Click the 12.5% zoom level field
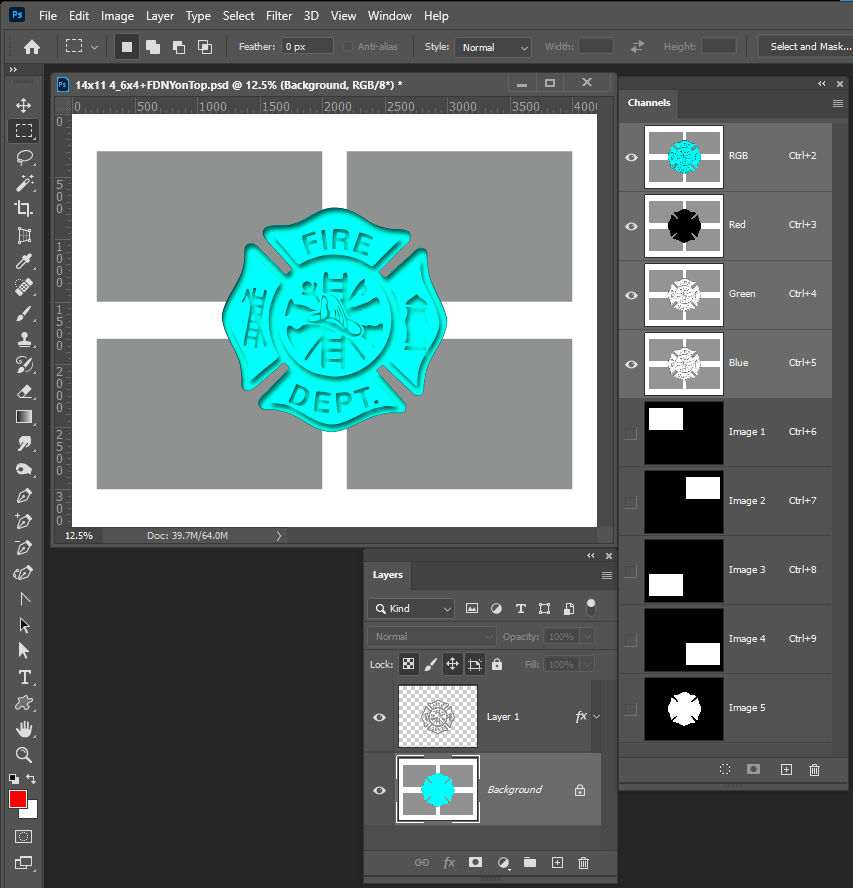The width and height of the screenshot is (853, 888). pyautogui.click(x=79, y=535)
